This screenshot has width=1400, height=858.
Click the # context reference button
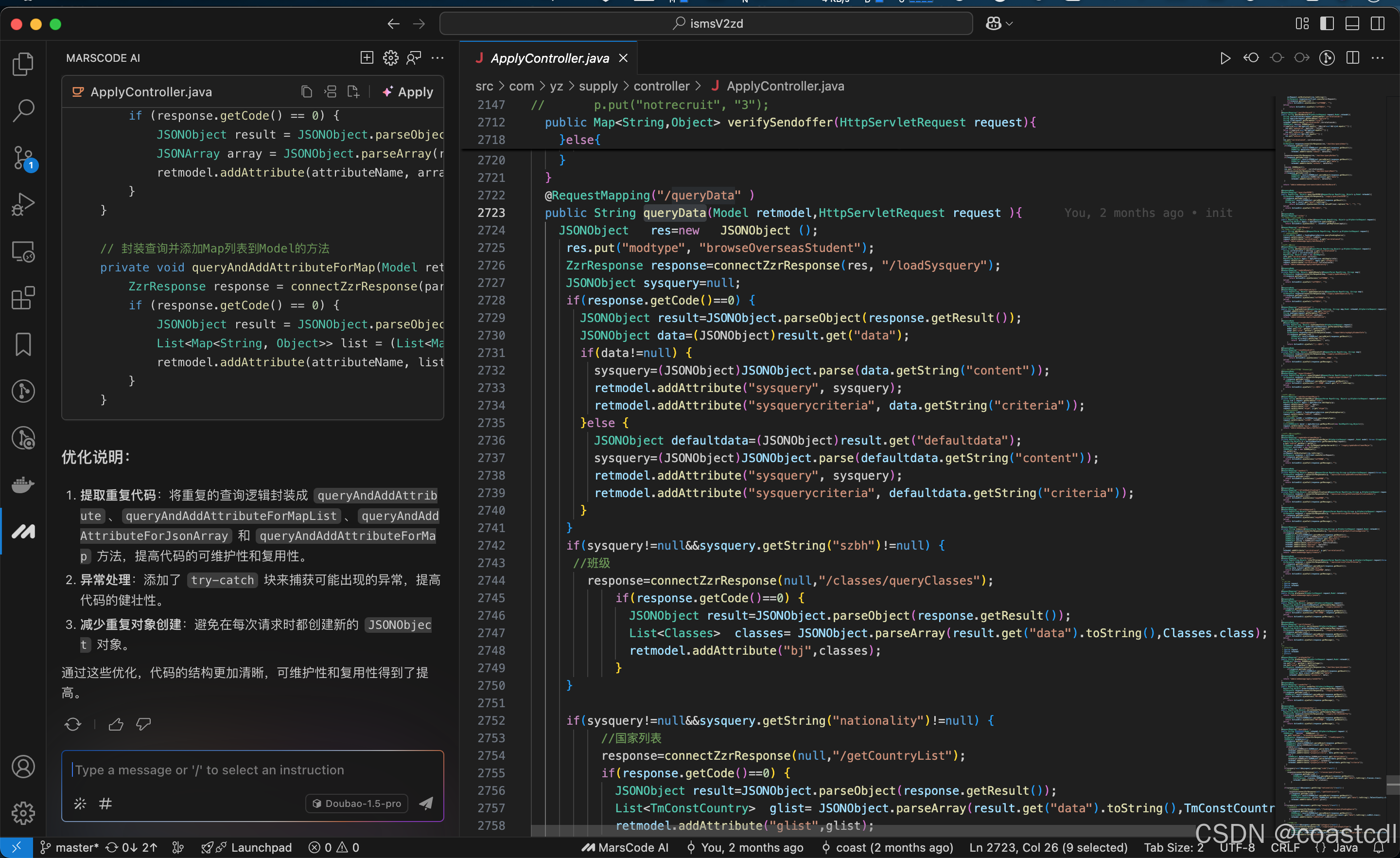(105, 804)
